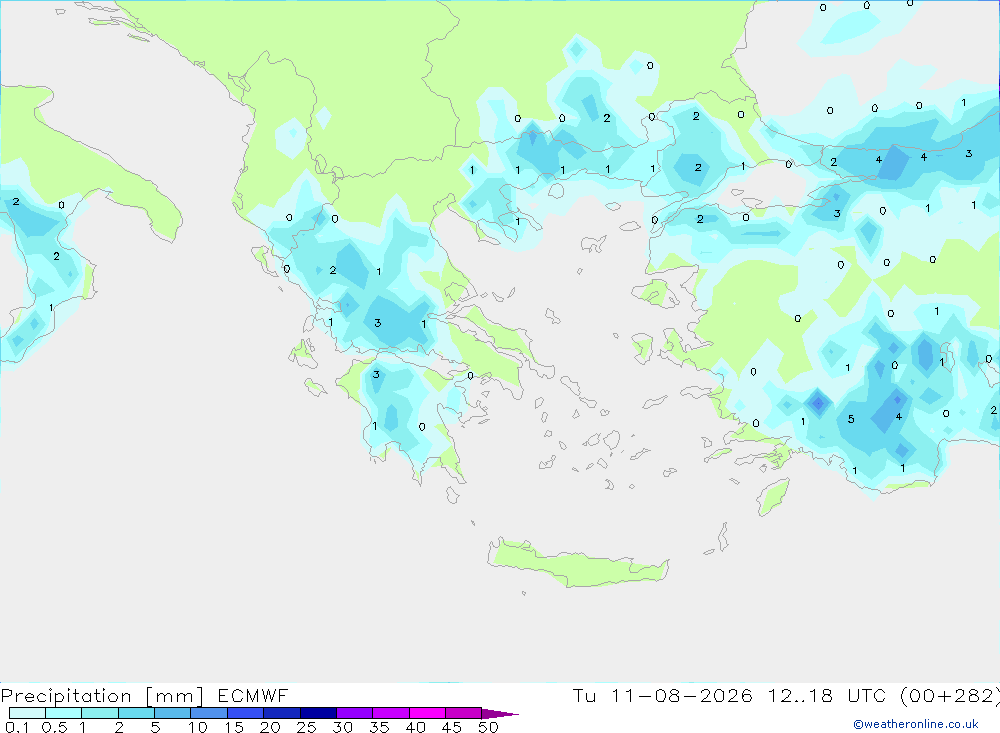Pick the 10–15 mm legend color swatch
1000x733 pixels.
(209, 713)
